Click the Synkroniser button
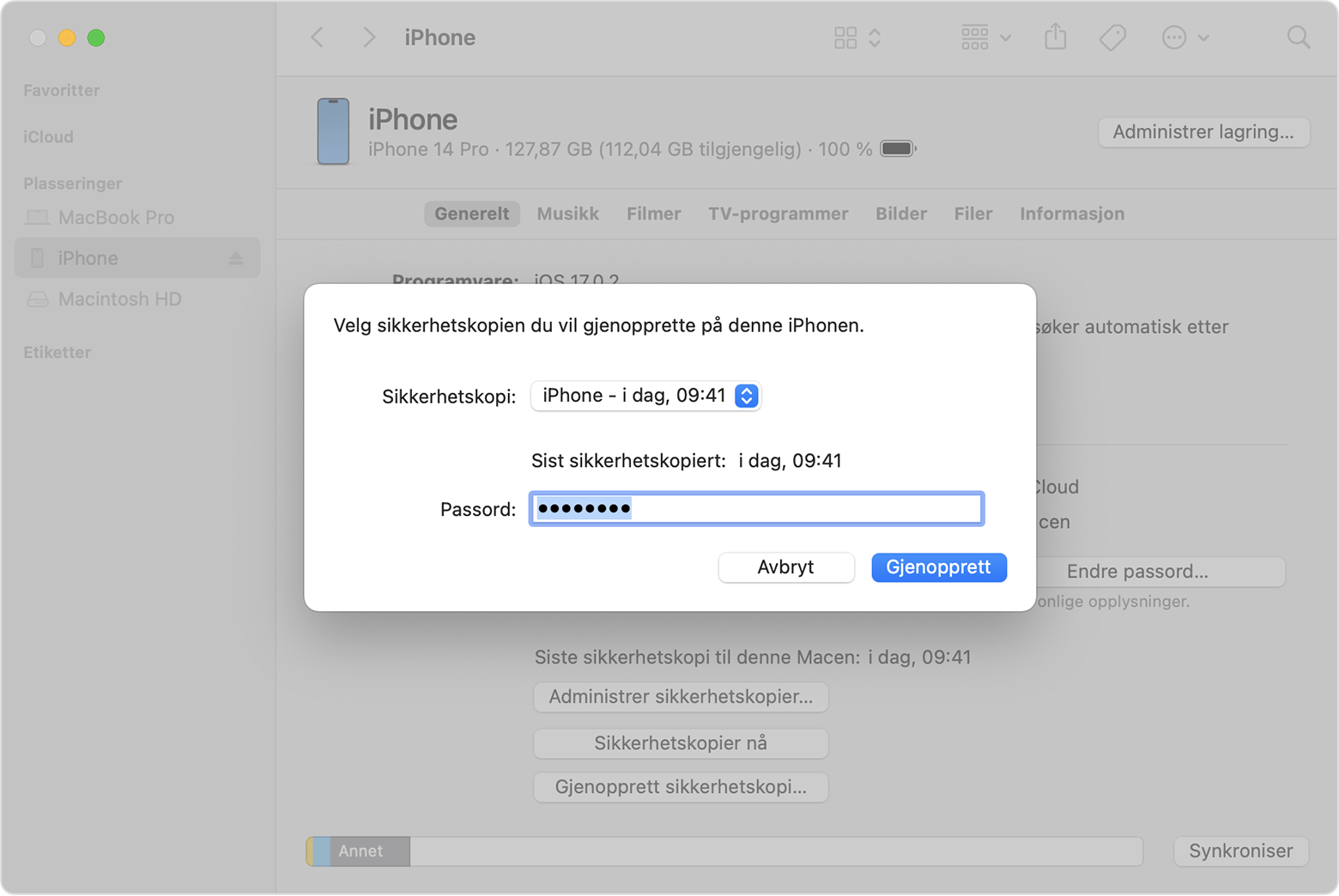The image size is (1339, 896). point(1241,851)
